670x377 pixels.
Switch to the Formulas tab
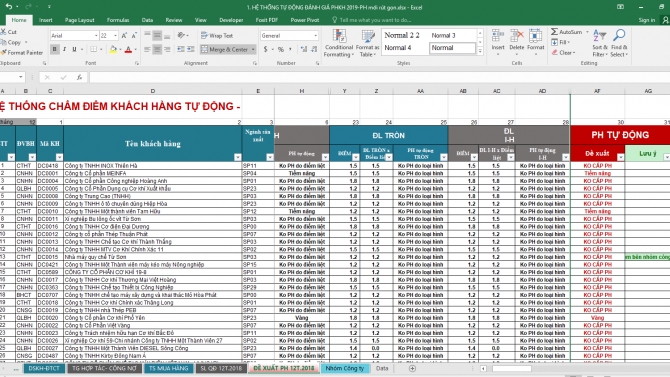[x=118, y=20]
